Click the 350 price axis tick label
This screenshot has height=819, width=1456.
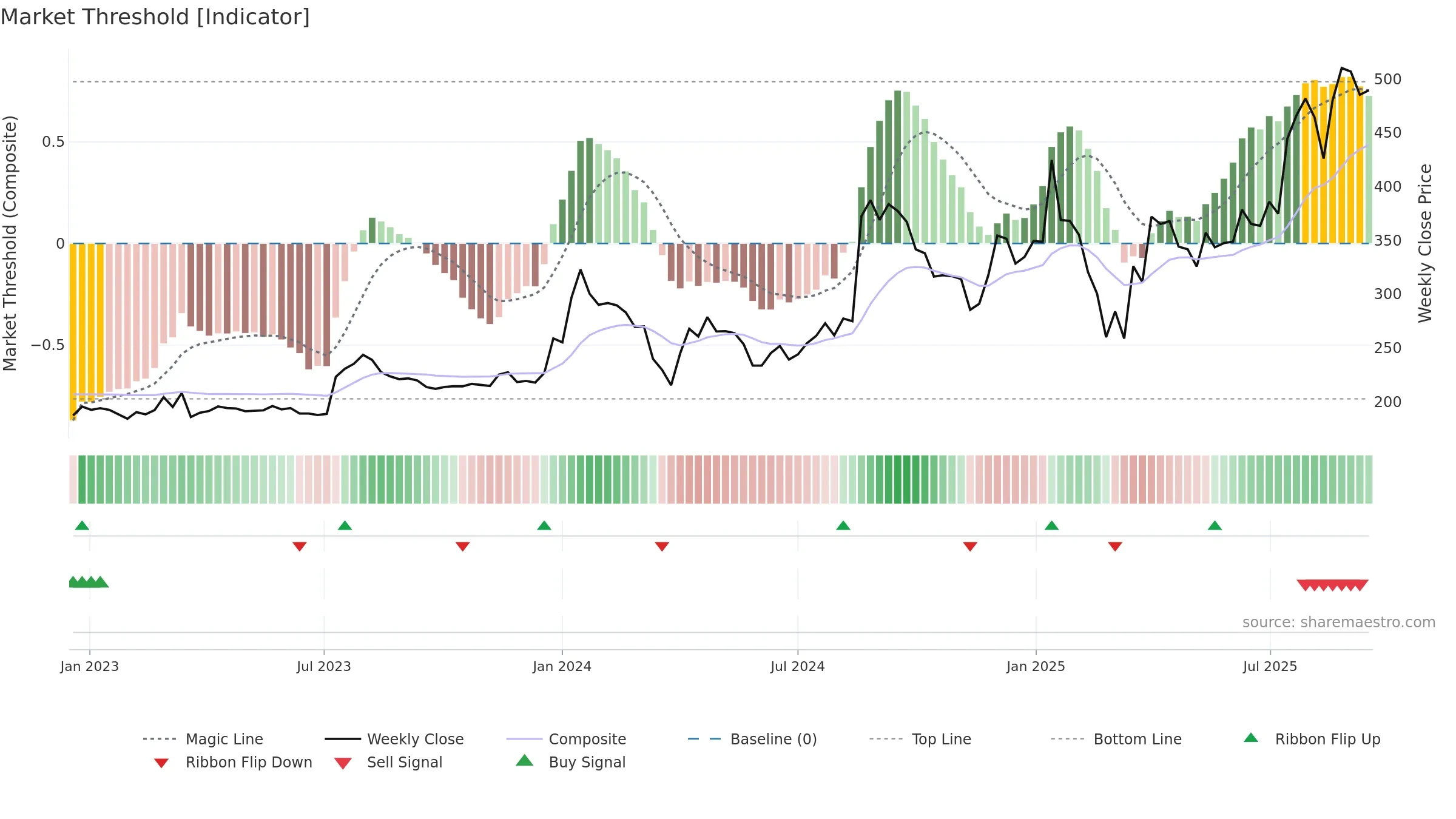(x=1388, y=240)
